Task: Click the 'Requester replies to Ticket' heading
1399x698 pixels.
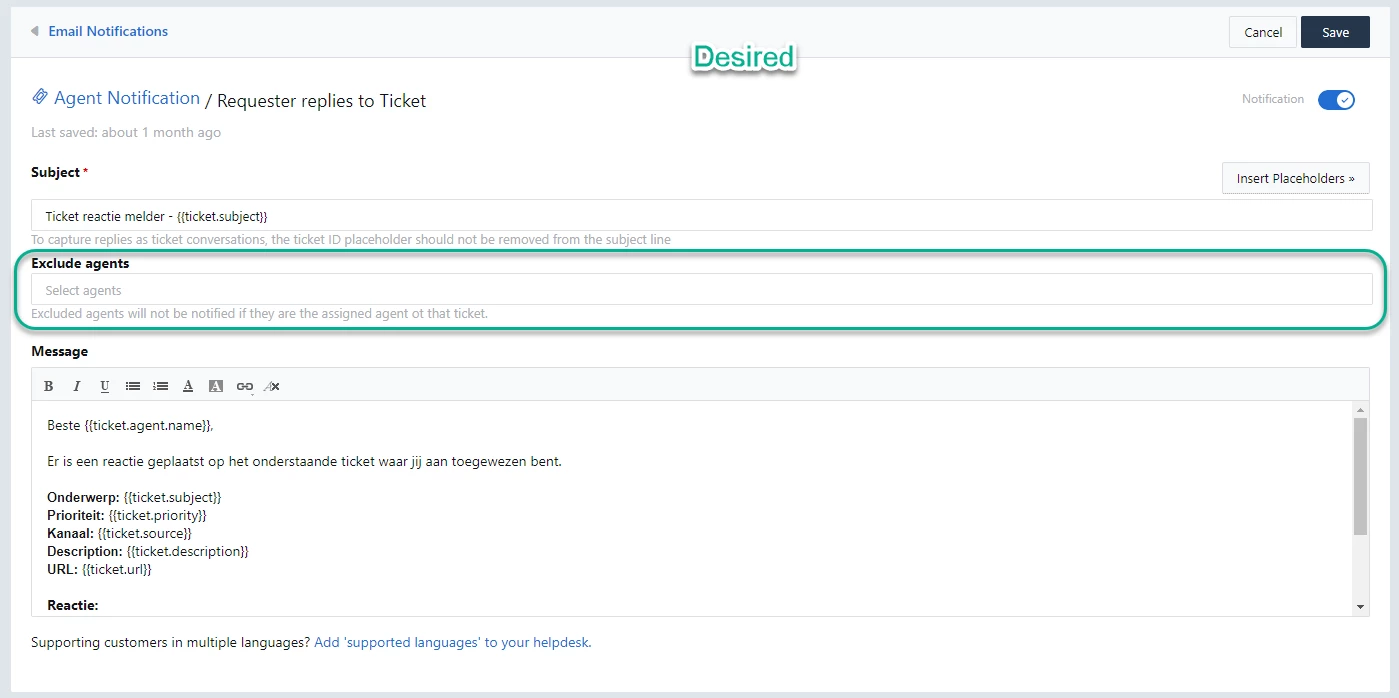Action: (322, 101)
